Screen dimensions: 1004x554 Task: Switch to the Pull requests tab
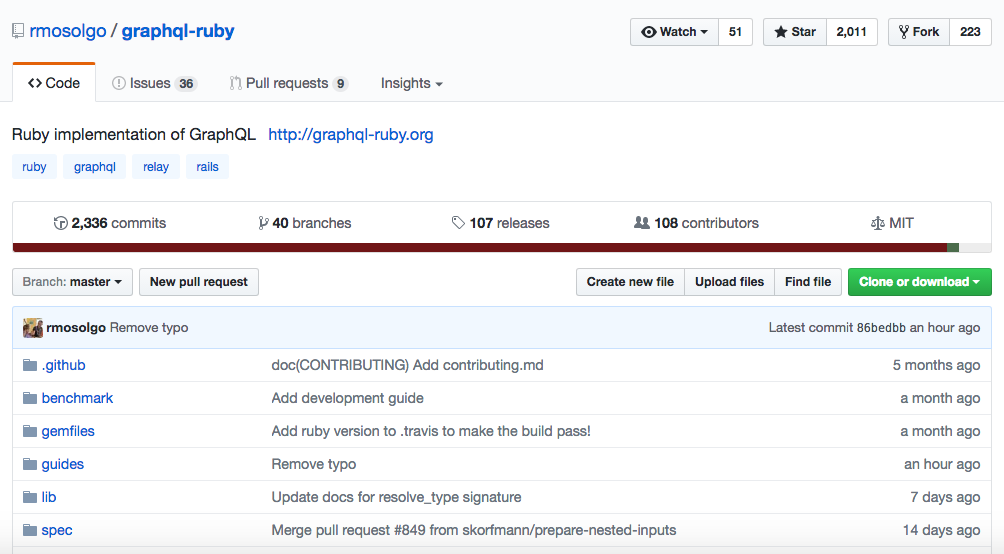coord(289,83)
